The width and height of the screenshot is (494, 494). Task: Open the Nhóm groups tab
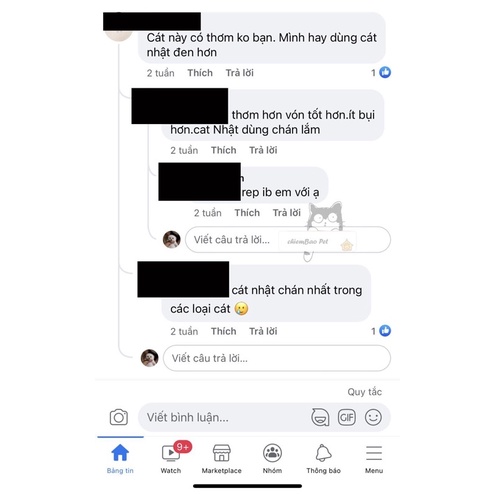[x=272, y=459]
